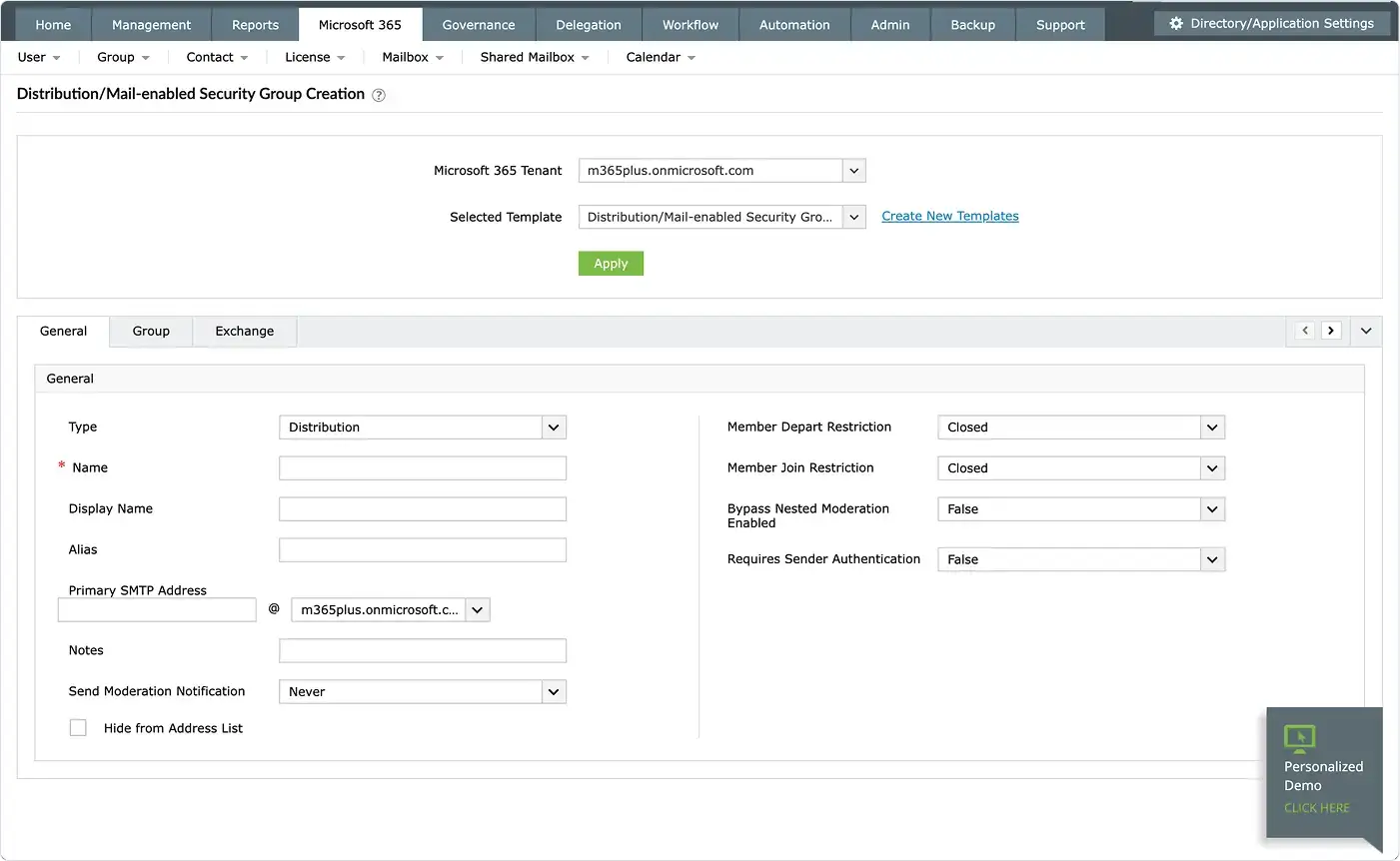Expand the Type dropdown showing Distribution
Image resolution: width=1400 pixels, height=861 pixels.
(x=553, y=427)
